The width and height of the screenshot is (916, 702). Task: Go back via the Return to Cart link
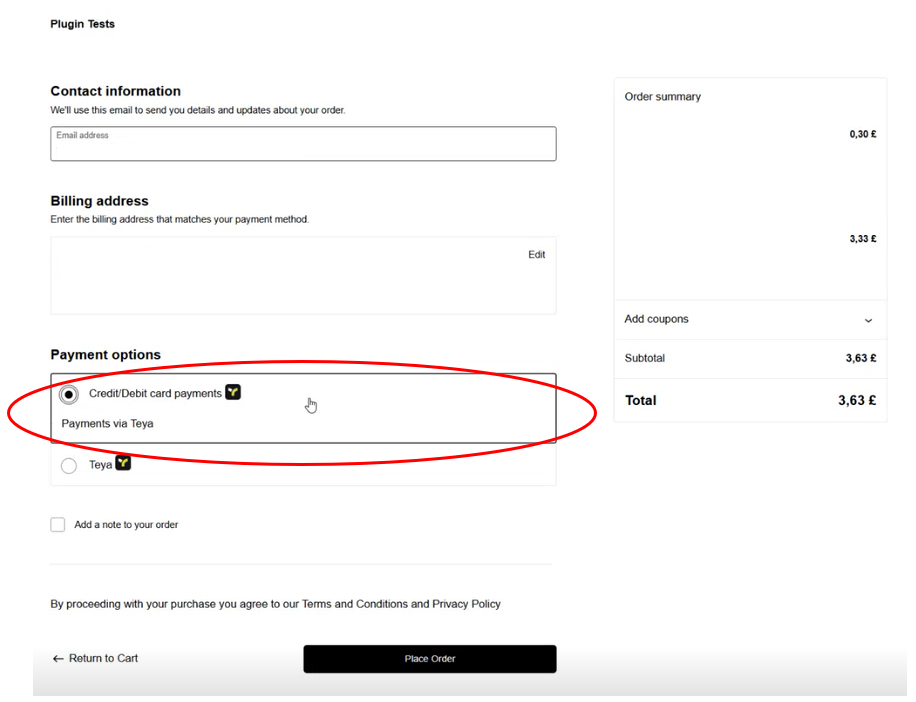click(x=103, y=659)
